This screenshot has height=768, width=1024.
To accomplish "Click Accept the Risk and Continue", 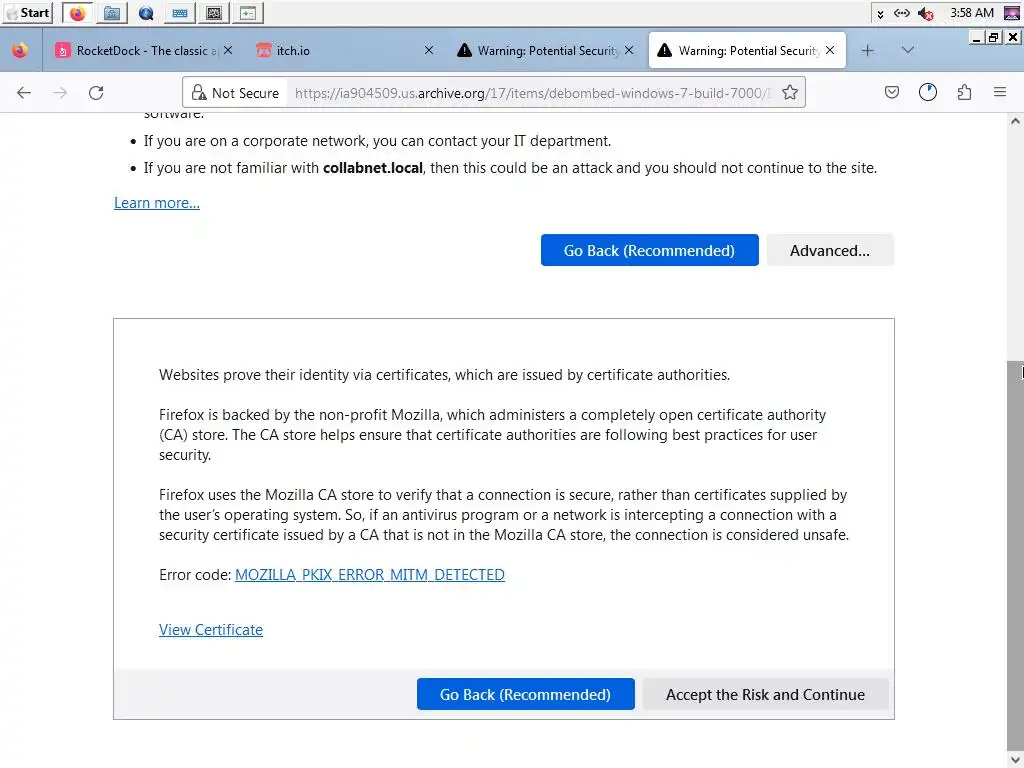I will (765, 694).
